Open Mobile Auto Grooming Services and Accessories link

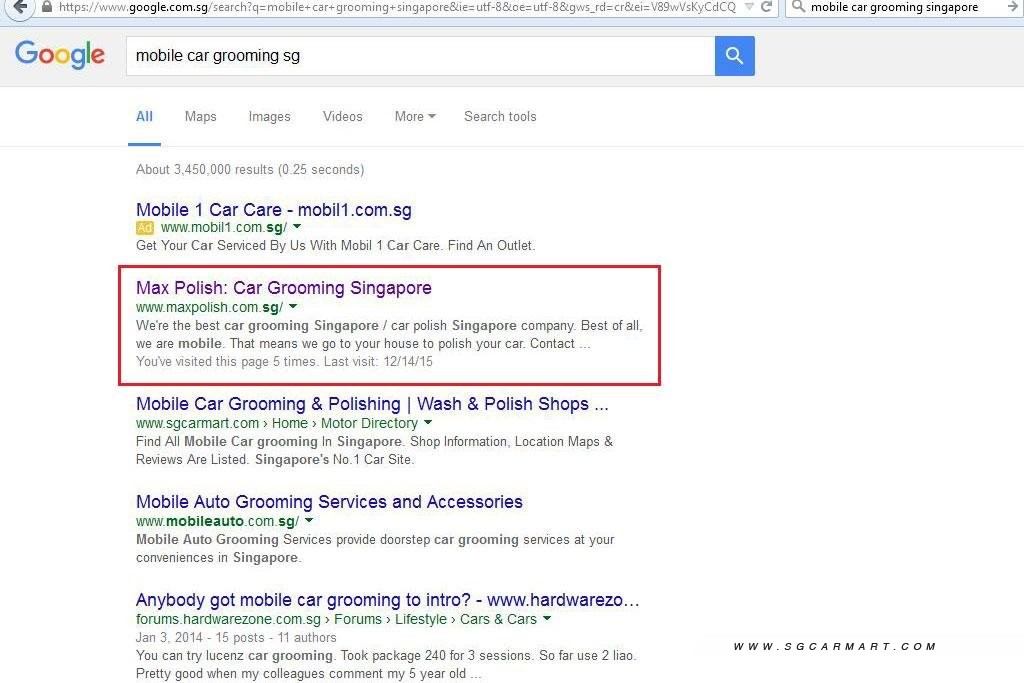(329, 502)
